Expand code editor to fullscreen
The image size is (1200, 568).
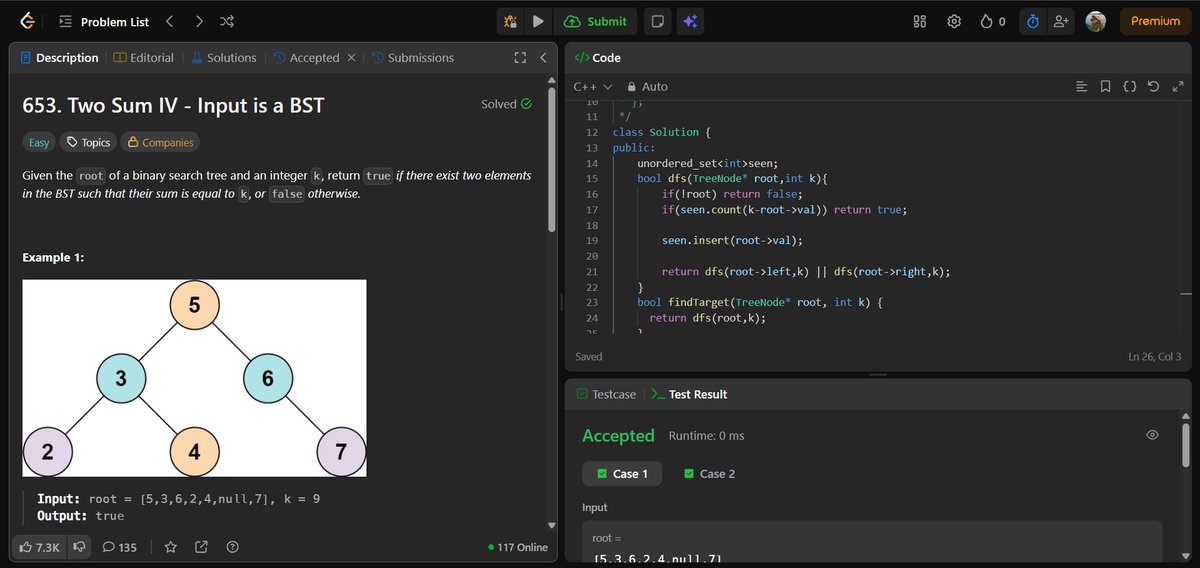[x=1177, y=87]
